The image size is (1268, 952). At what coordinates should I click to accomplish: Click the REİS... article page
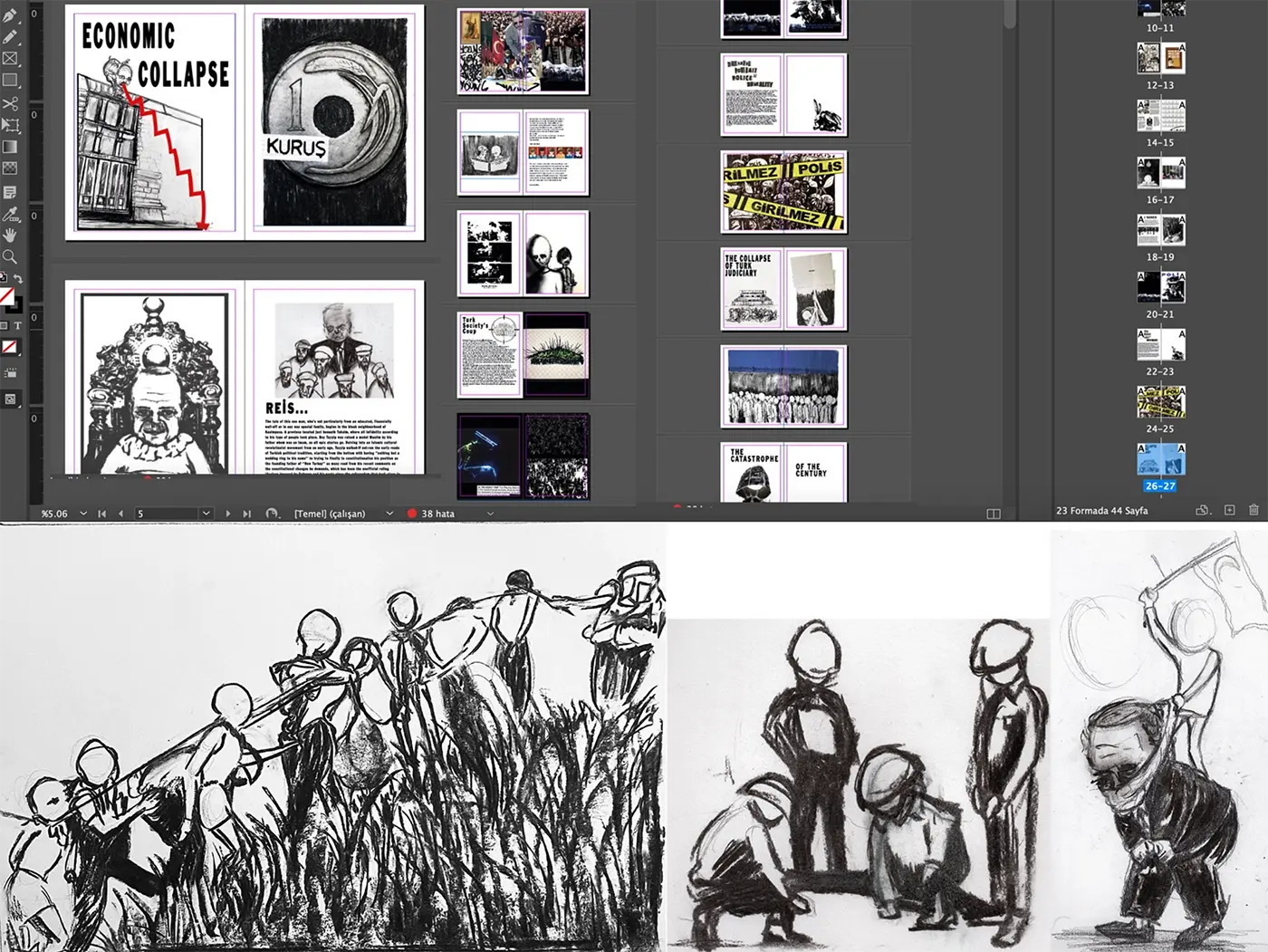click(334, 378)
